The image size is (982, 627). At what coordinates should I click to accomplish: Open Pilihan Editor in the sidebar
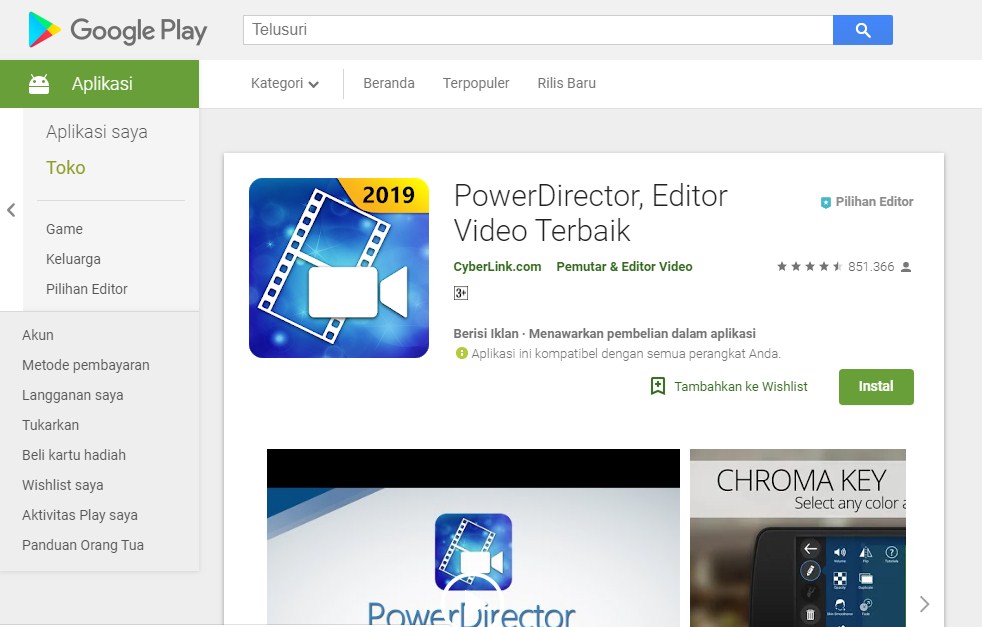pos(86,289)
